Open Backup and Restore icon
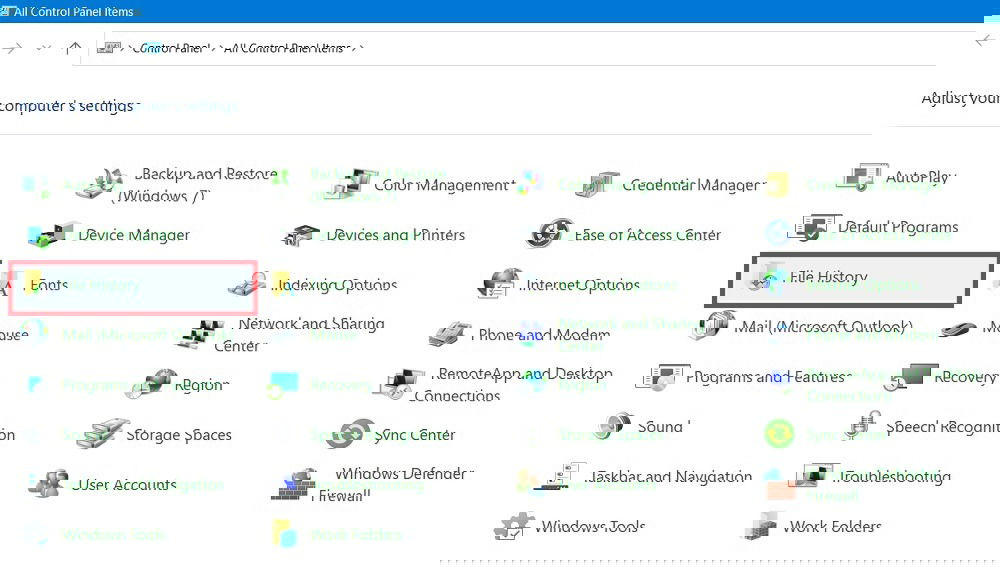1000x567 pixels. coord(102,184)
